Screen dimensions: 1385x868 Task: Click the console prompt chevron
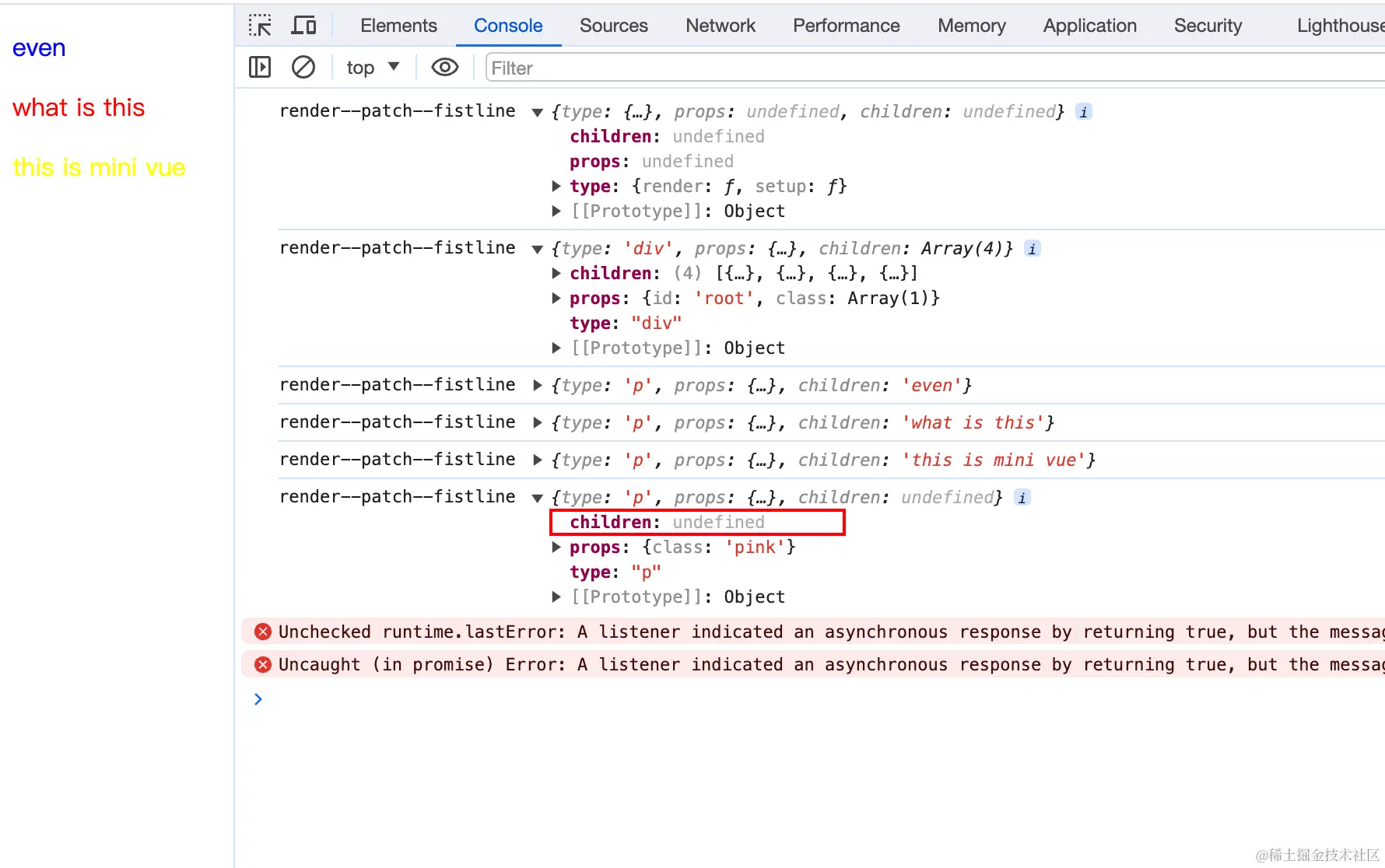(258, 699)
